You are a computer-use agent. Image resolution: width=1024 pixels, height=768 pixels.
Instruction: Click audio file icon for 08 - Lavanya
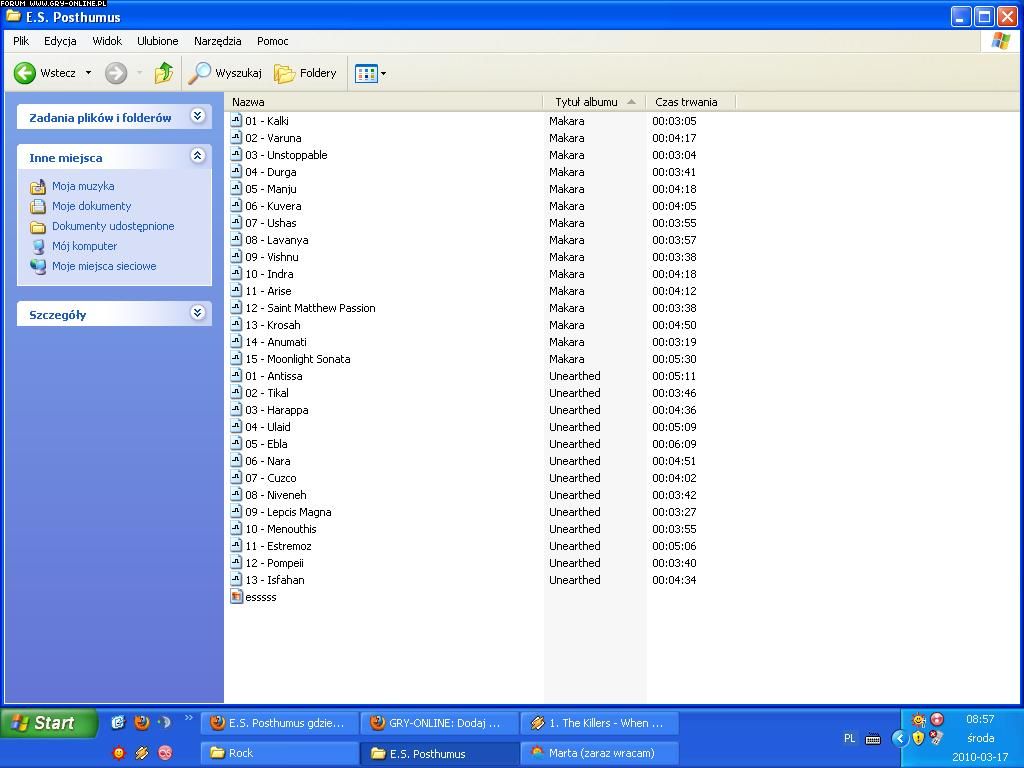(236, 240)
